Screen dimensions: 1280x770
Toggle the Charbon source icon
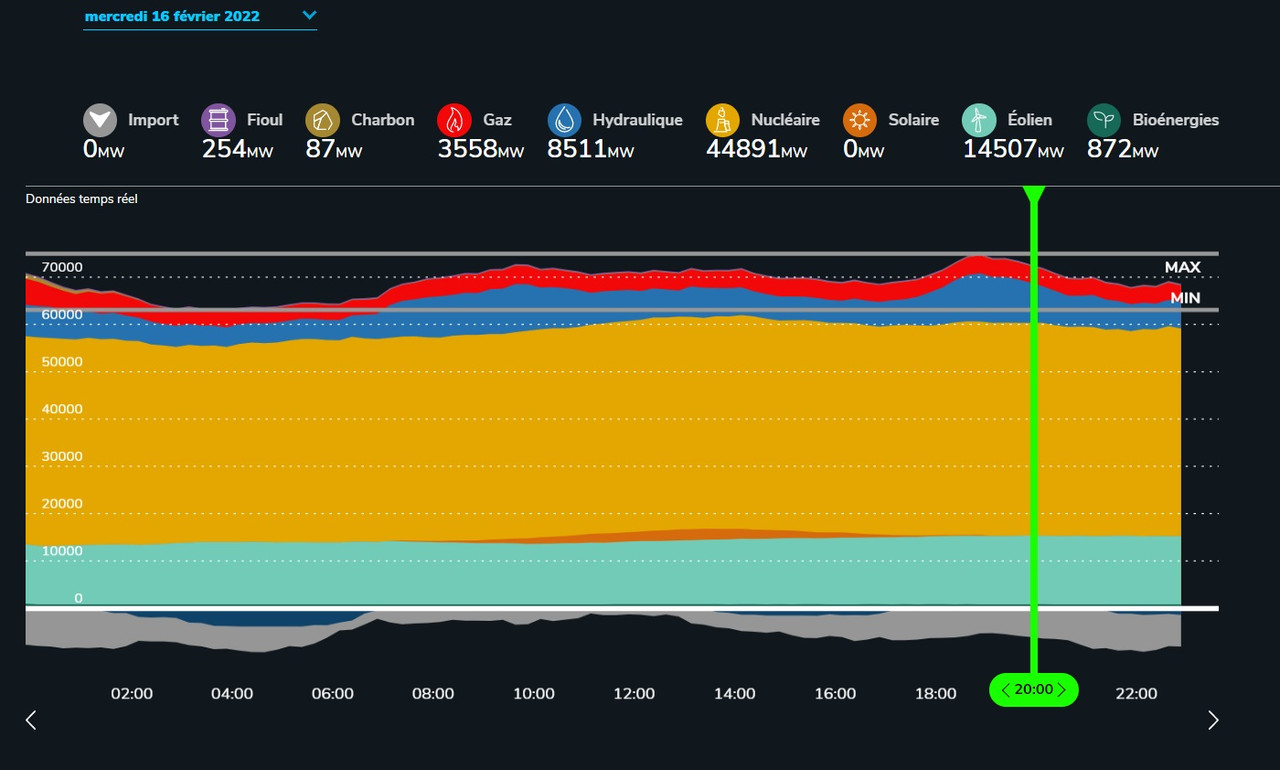(323, 121)
